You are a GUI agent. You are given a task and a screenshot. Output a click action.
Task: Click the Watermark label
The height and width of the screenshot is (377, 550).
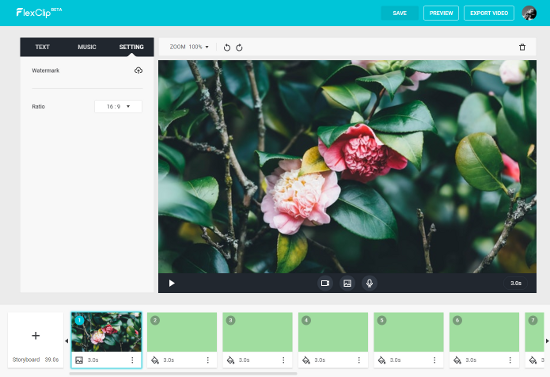coord(46,70)
